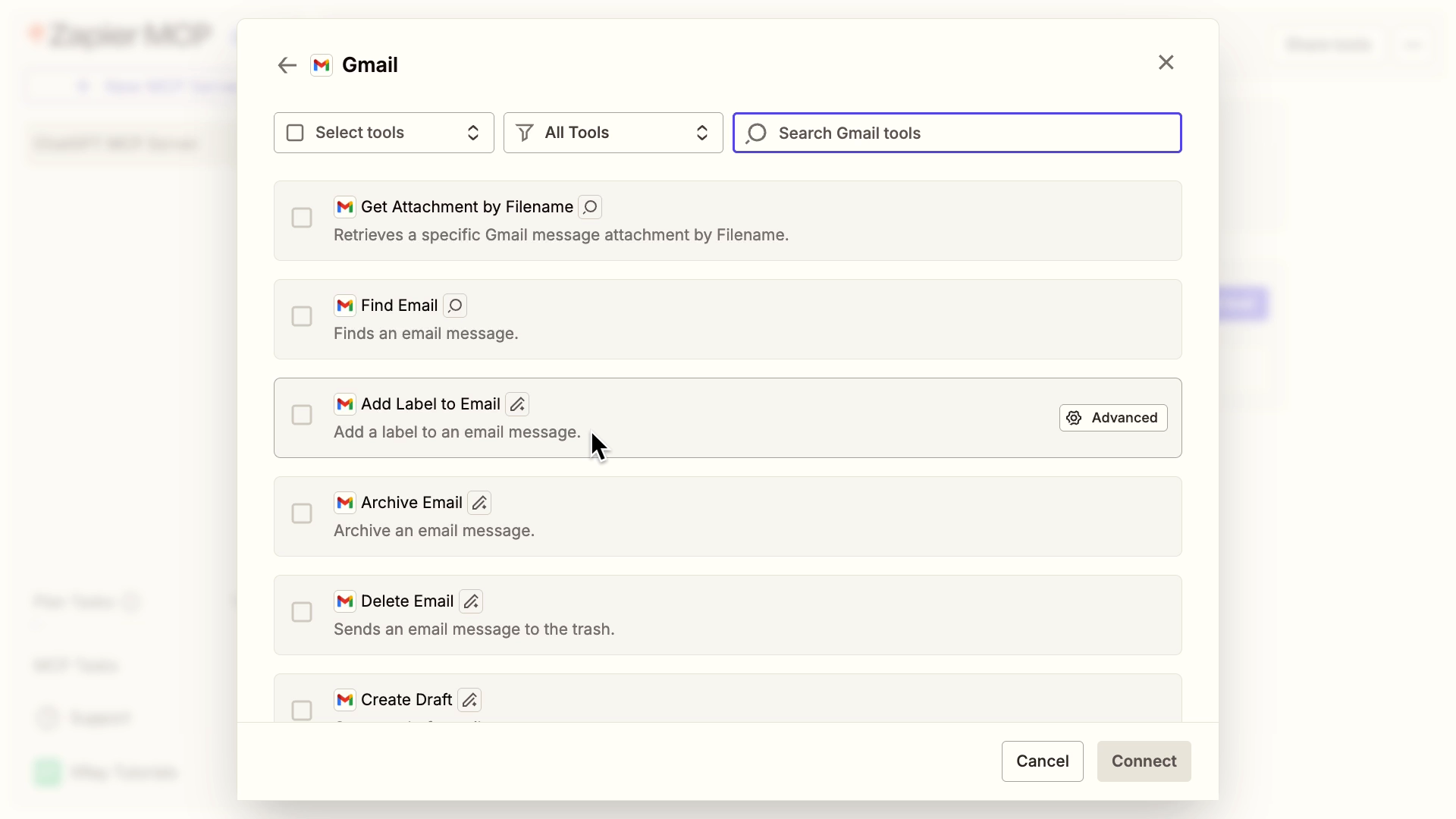Viewport: 1456px width, 819px height.
Task: Tick the Archive Email checkbox
Action: coord(302,513)
